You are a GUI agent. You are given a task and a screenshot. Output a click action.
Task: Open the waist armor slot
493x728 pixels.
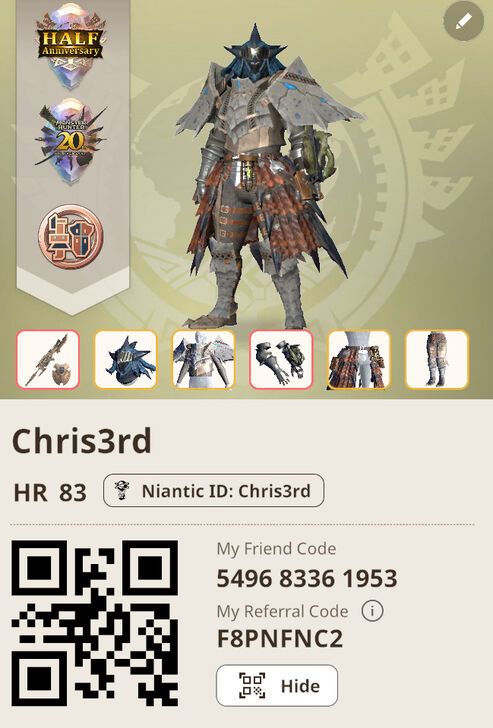(x=359, y=359)
